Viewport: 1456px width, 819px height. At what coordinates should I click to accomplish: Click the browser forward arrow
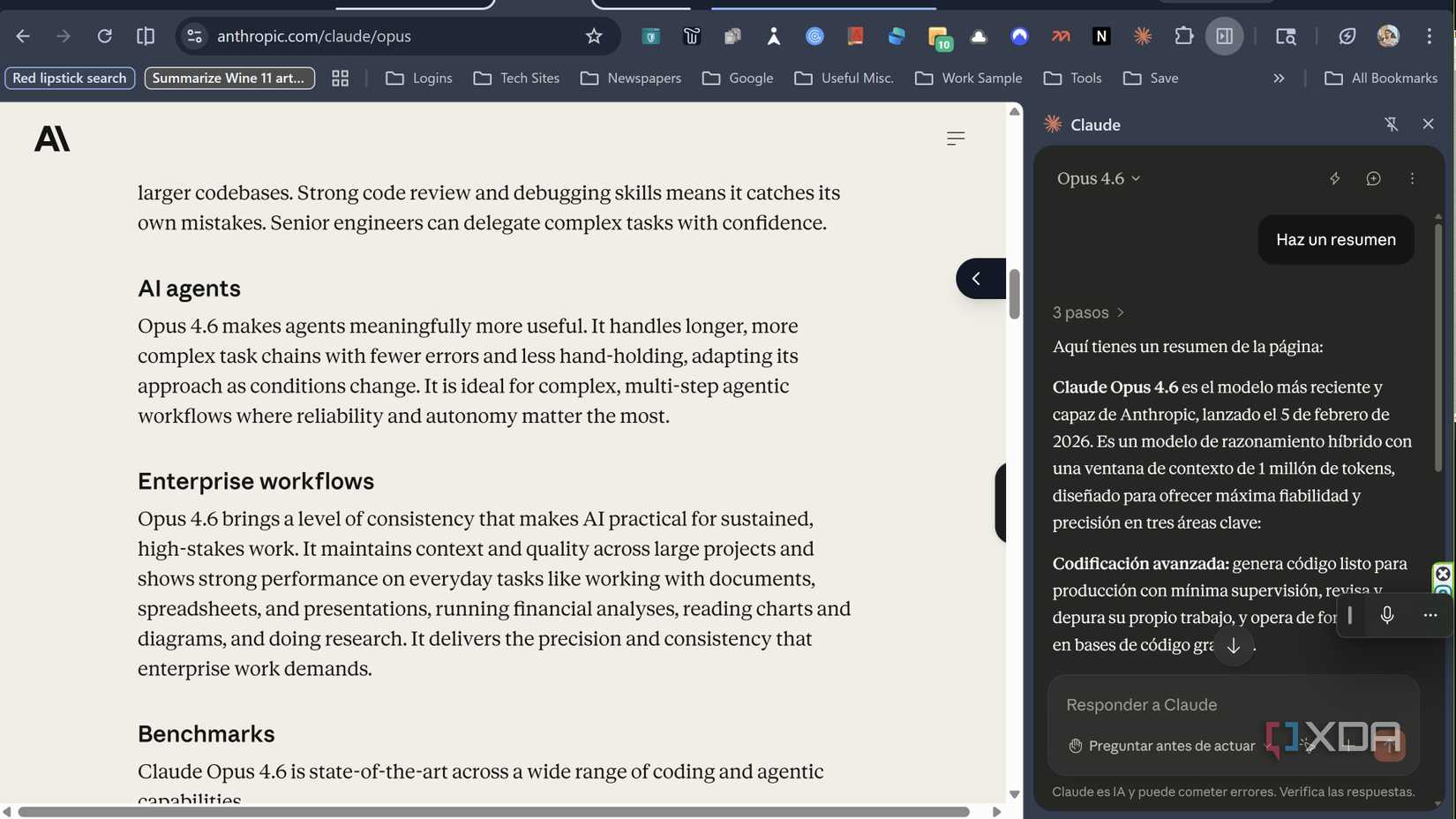pyautogui.click(x=64, y=36)
